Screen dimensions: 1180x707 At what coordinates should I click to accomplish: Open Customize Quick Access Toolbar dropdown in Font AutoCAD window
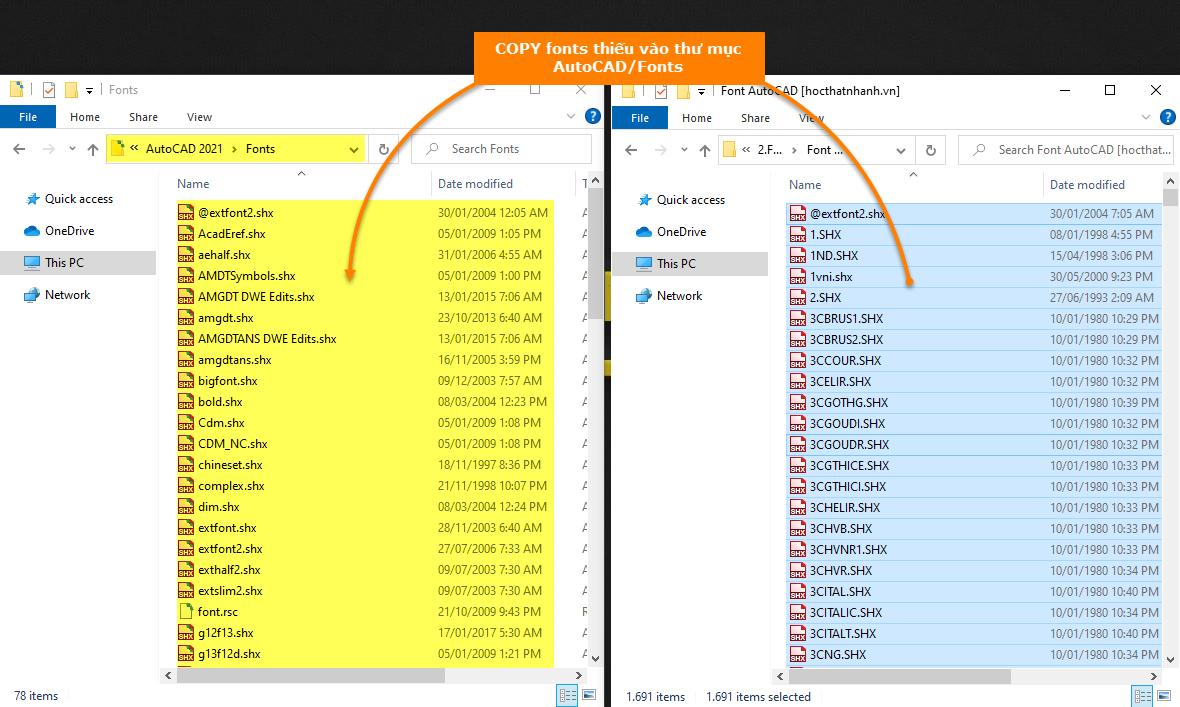[701, 91]
